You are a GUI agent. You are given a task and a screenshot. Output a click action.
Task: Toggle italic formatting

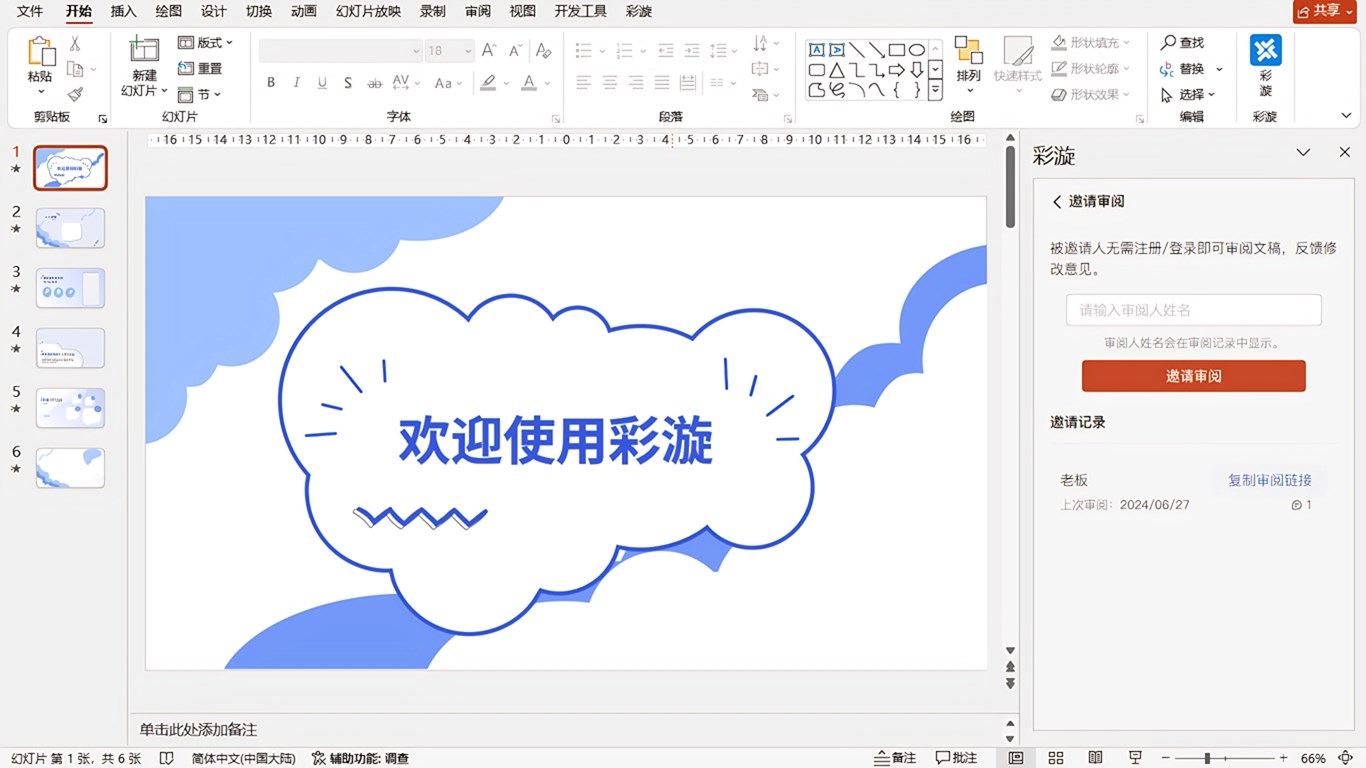[296, 83]
